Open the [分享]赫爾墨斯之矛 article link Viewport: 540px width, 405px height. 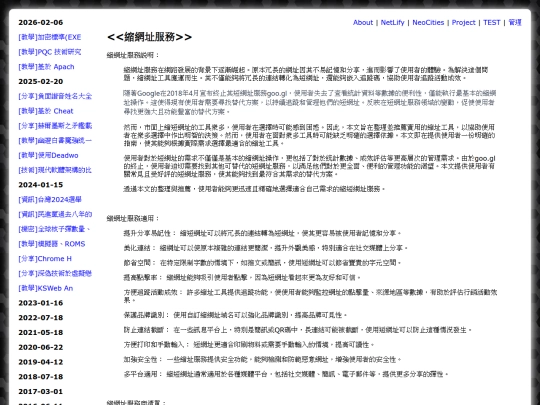55,126
